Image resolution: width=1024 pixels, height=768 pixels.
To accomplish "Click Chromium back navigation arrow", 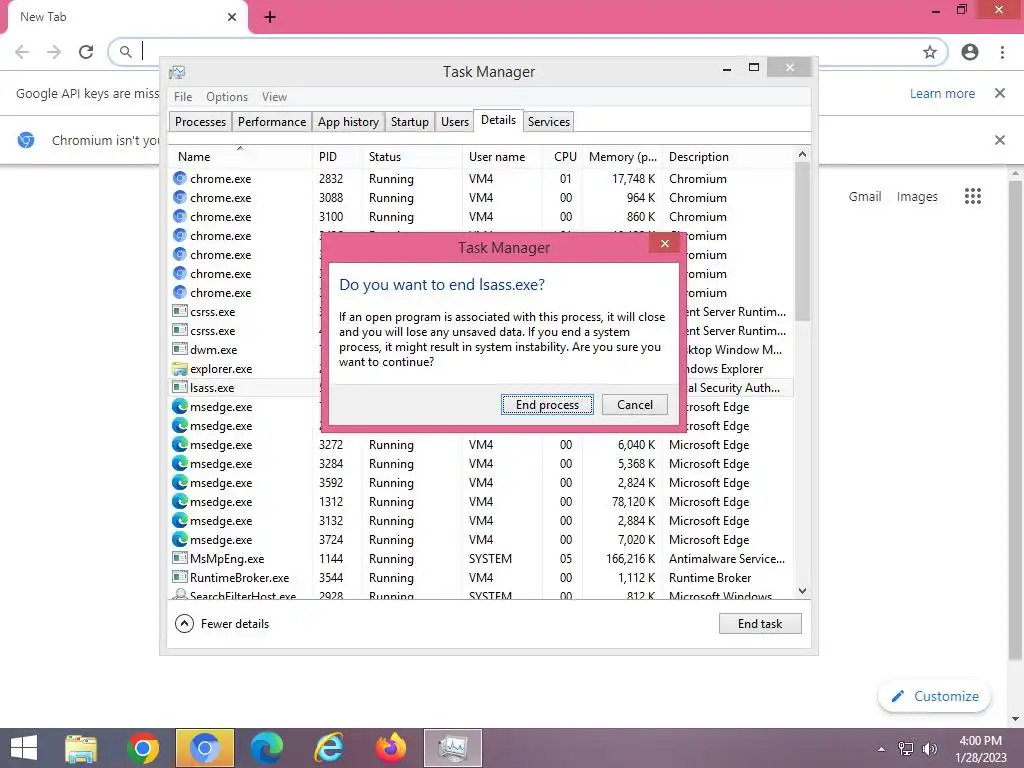I will [x=22, y=52].
